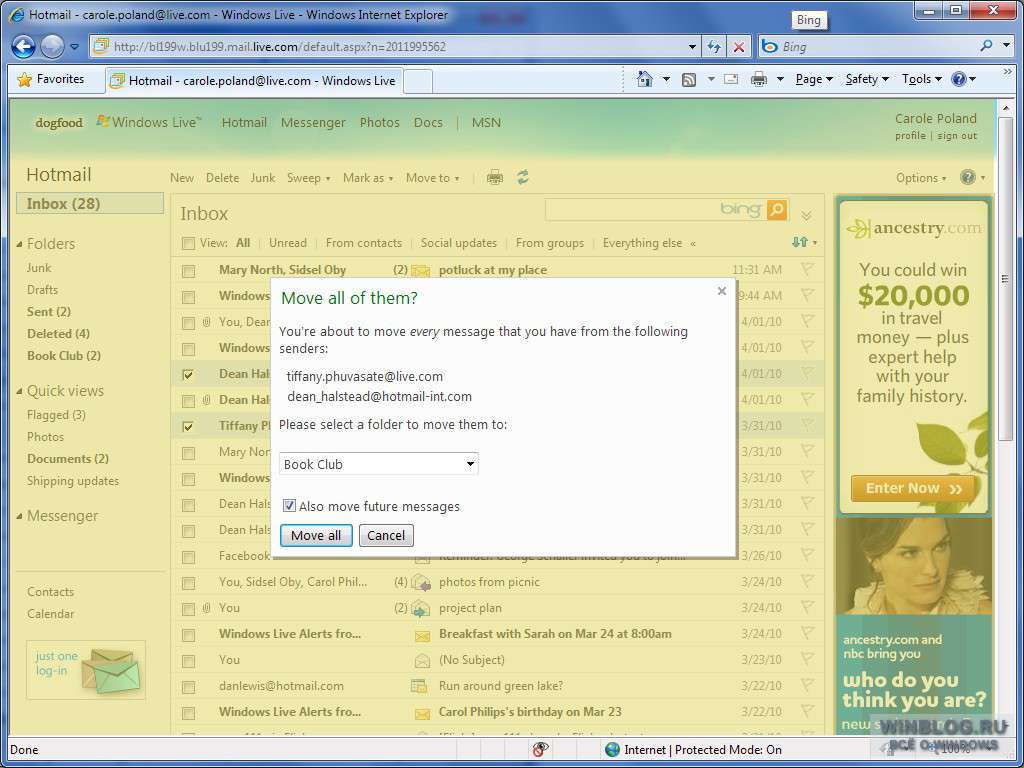Viewport: 1024px width, 768px height.
Task: Click the green Hotmail refresh arrows icon
Action: 522,177
